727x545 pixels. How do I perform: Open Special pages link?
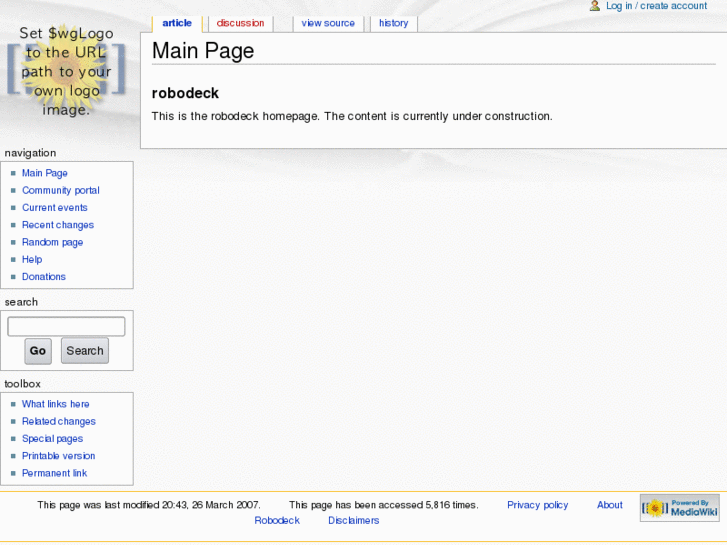(x=52, y=438)
